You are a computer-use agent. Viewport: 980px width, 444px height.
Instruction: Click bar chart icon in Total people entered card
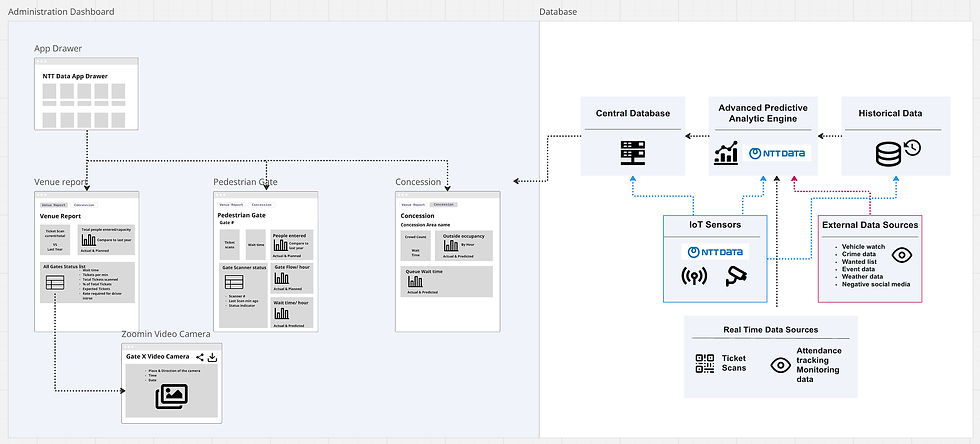pos(89,240)
